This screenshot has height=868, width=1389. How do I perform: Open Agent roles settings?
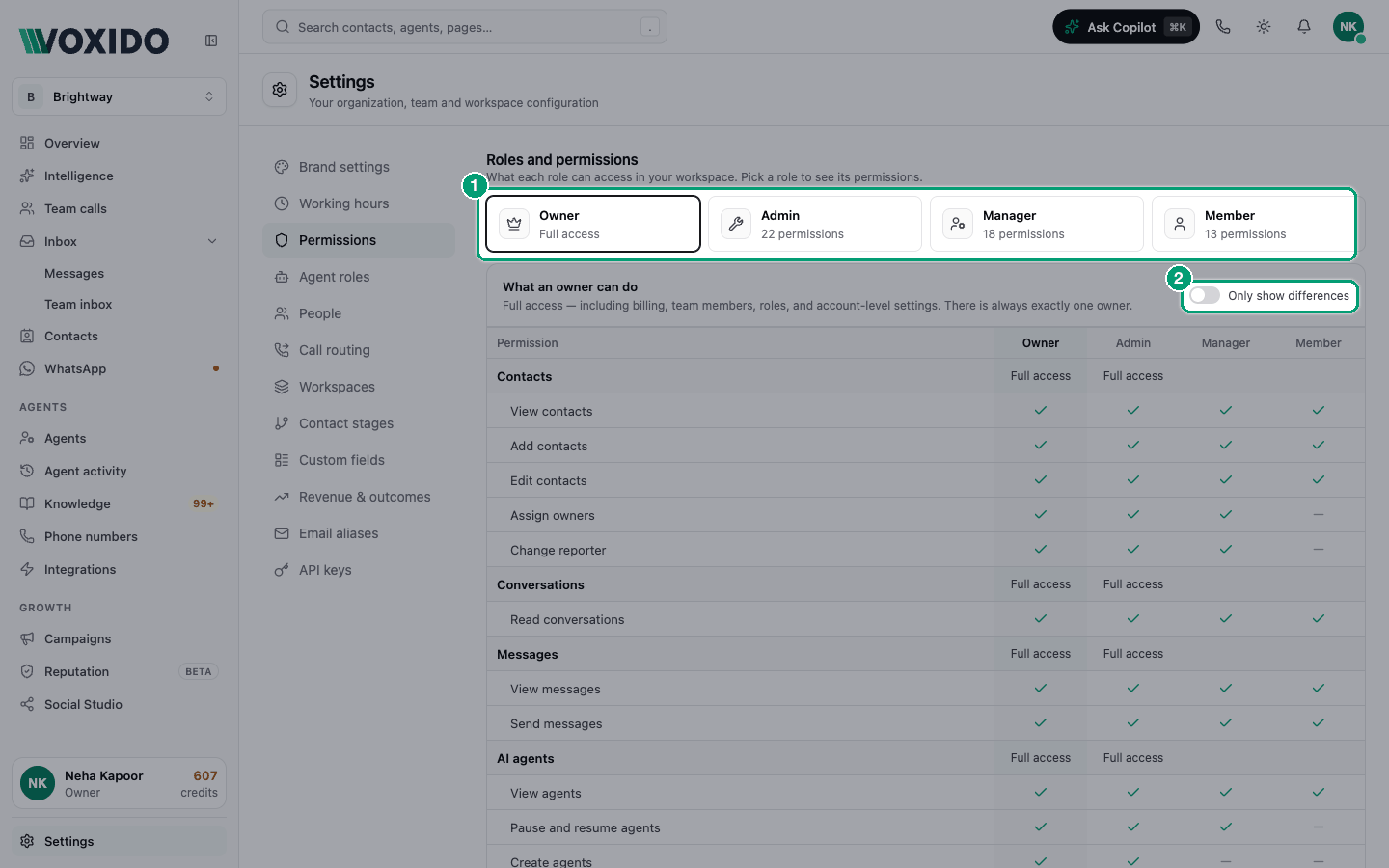[x=359, y=277]
